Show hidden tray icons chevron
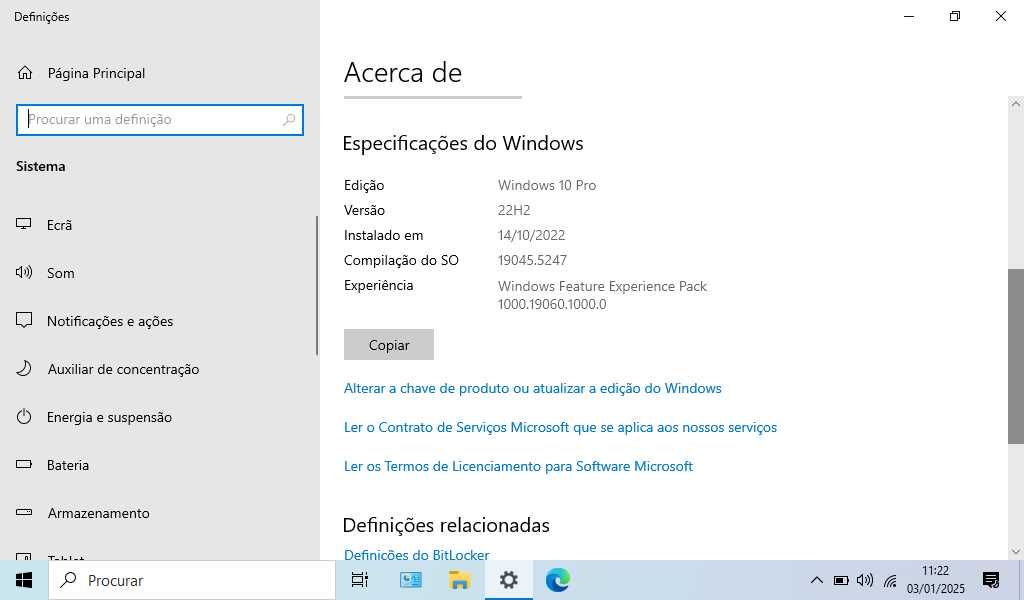The image size is (1024, 600). (x=816, y=580)
